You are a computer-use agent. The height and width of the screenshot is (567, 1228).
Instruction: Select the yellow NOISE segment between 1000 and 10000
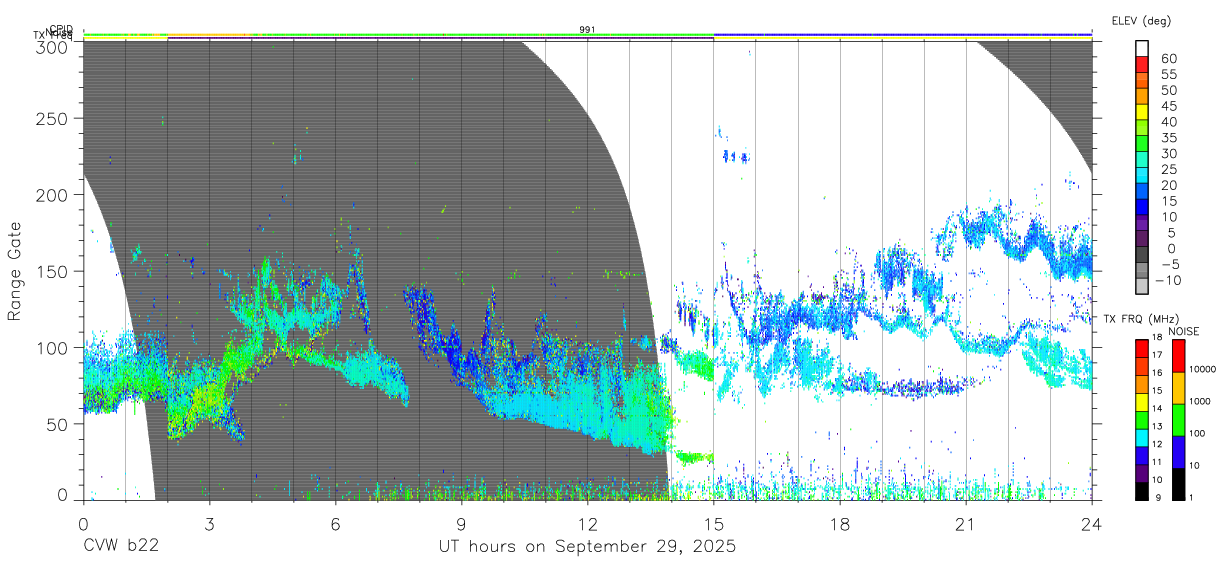(x=1178, y=388)
